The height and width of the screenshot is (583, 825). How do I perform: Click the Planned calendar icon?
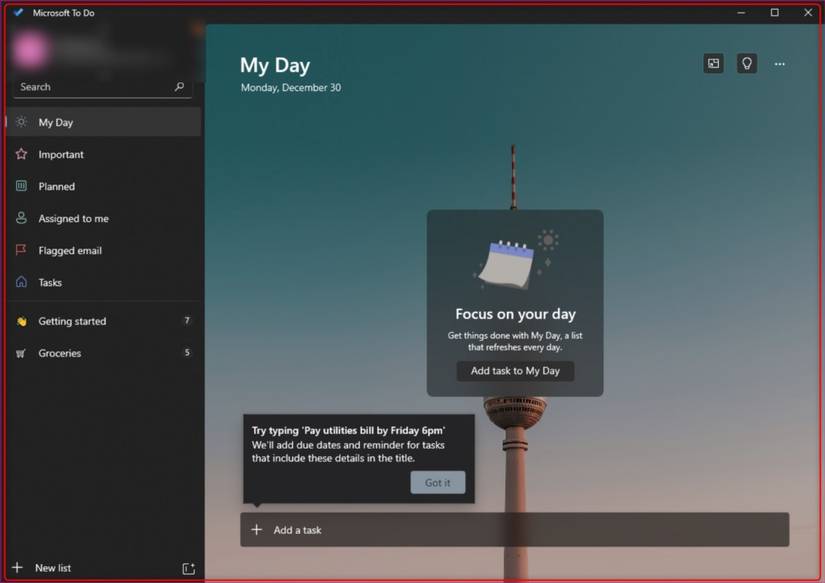coord(20,186)
